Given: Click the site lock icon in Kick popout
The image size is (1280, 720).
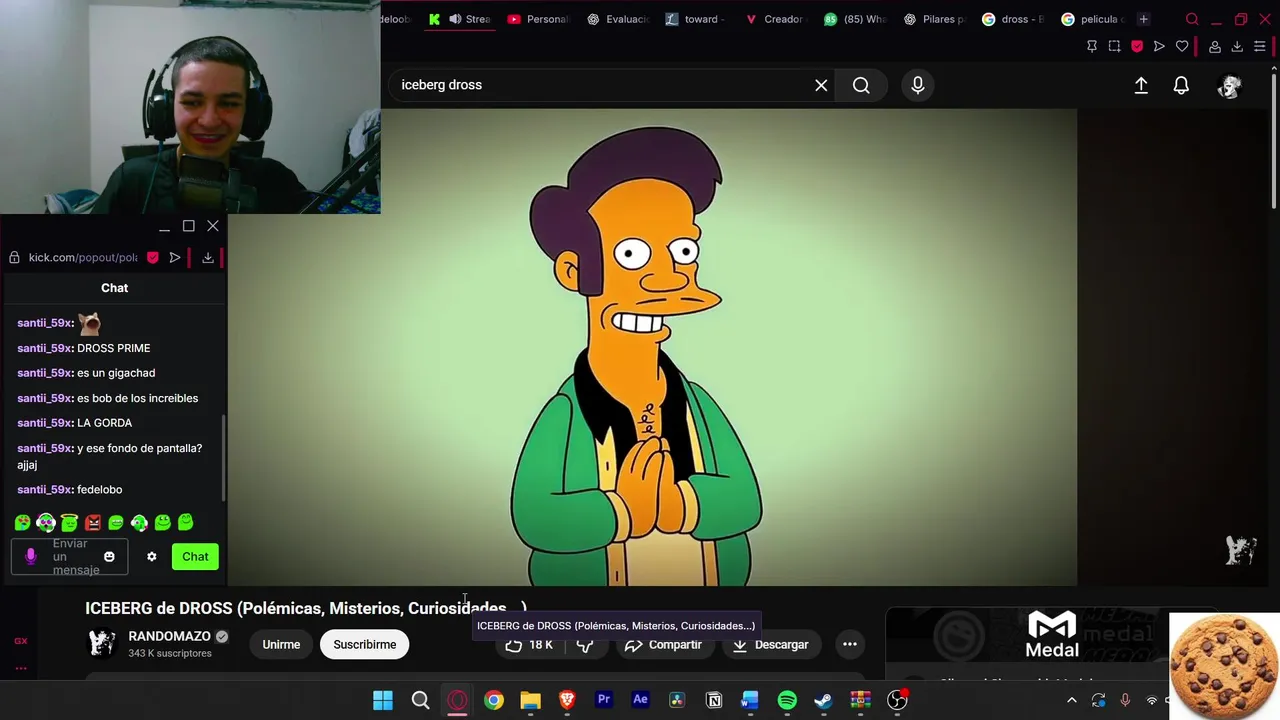Looking at the screenshot, I should pyautogui.click(x=14, y=257).
